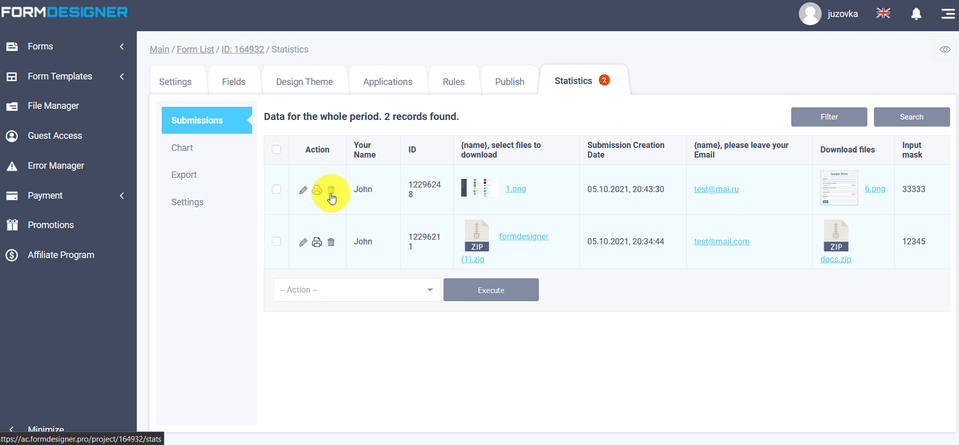Screen dimensions: 959x445
Task: Click the edit pencil icon for submission 12296248
Action: tap(304, 190)
